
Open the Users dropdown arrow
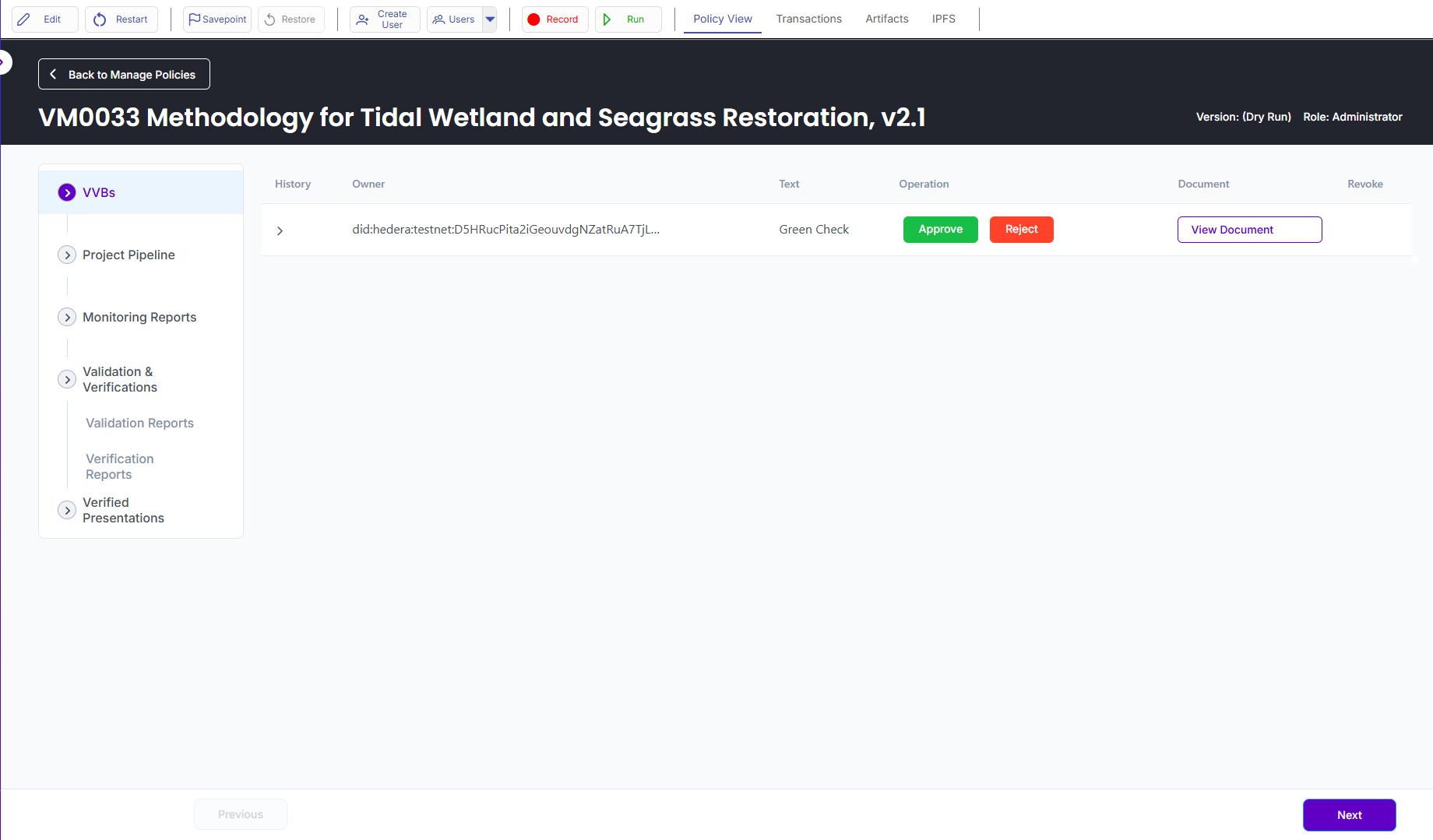[490, 19]
